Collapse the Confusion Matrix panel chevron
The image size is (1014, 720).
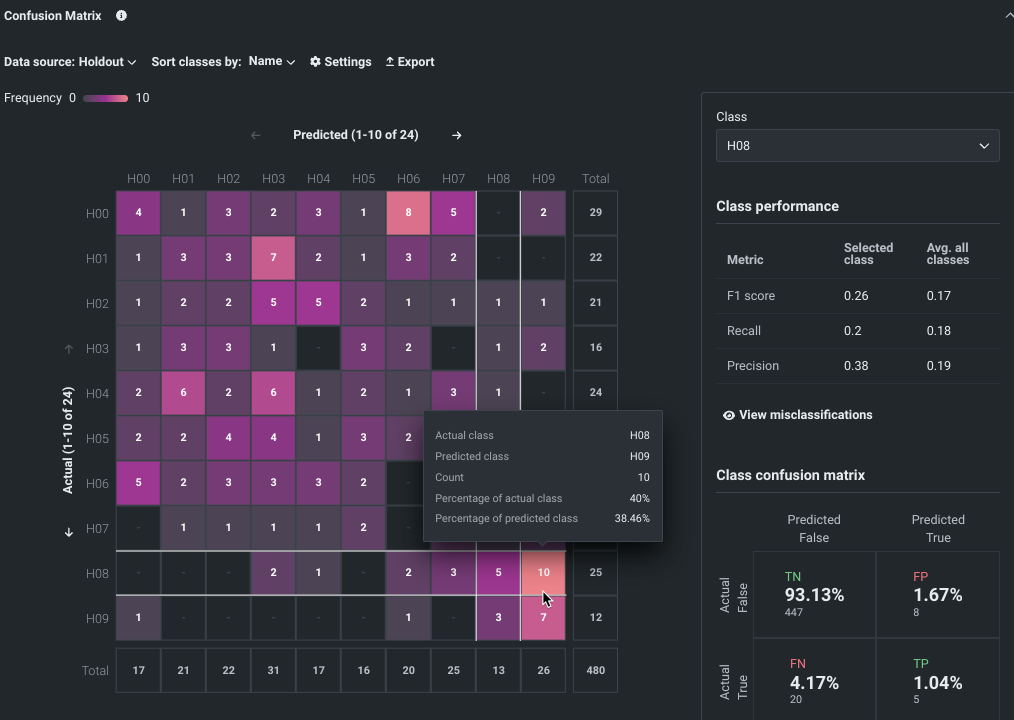[1008, 16]
